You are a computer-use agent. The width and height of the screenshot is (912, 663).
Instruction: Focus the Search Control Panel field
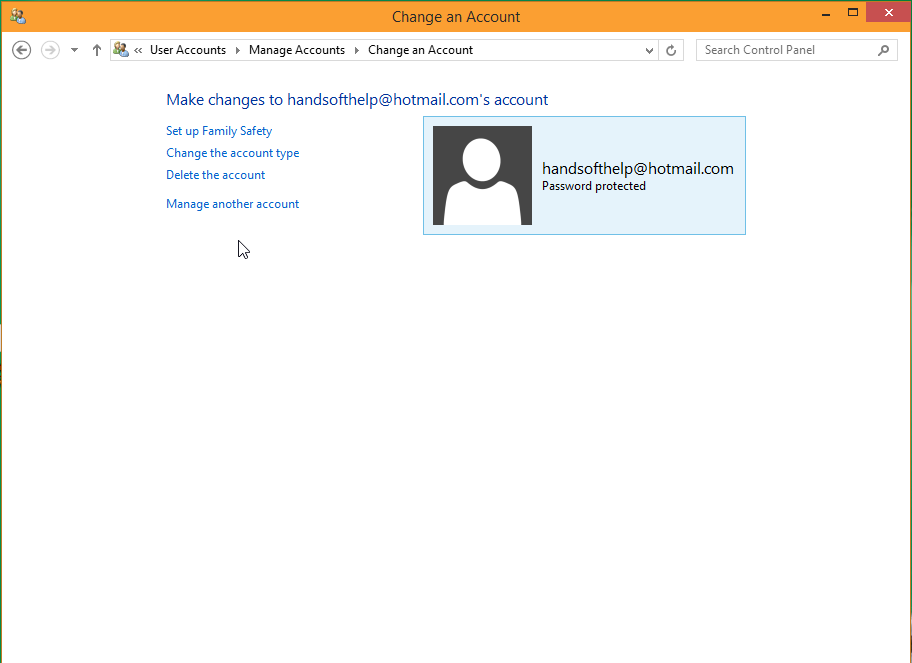pyautogui.click(x=797, y=50)
